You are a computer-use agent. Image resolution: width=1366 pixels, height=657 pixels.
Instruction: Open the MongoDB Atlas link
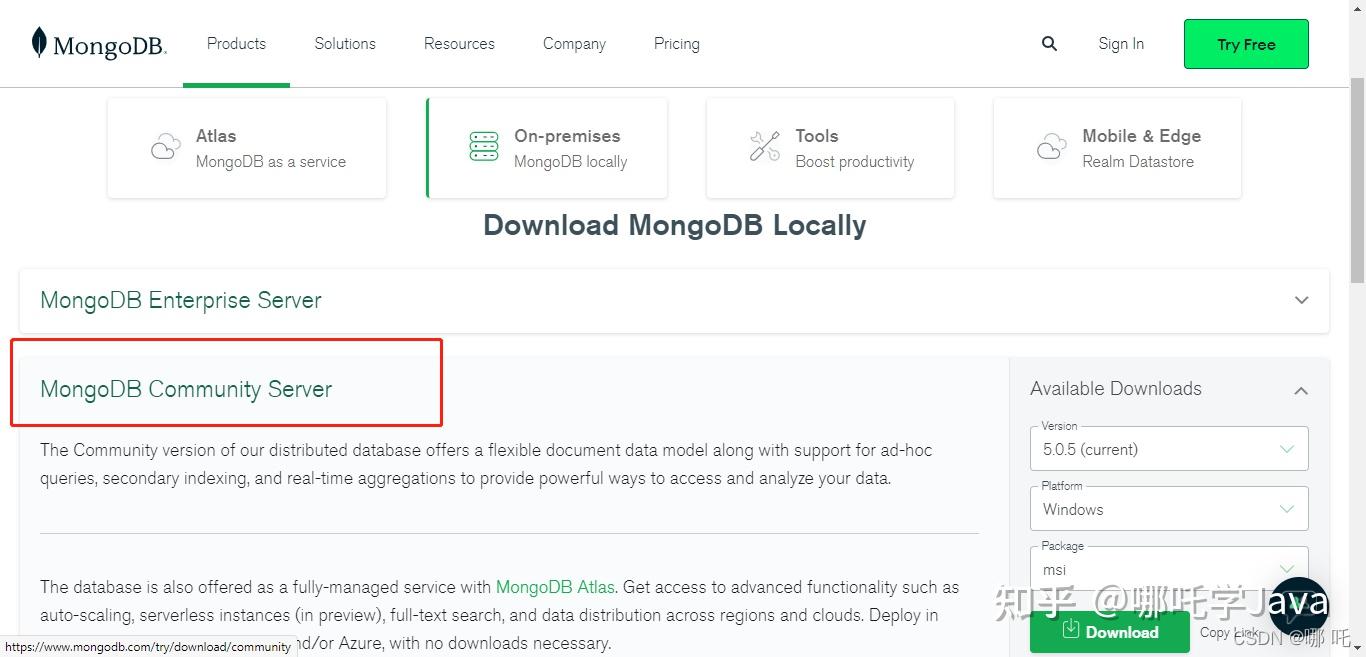pos(555,587)
